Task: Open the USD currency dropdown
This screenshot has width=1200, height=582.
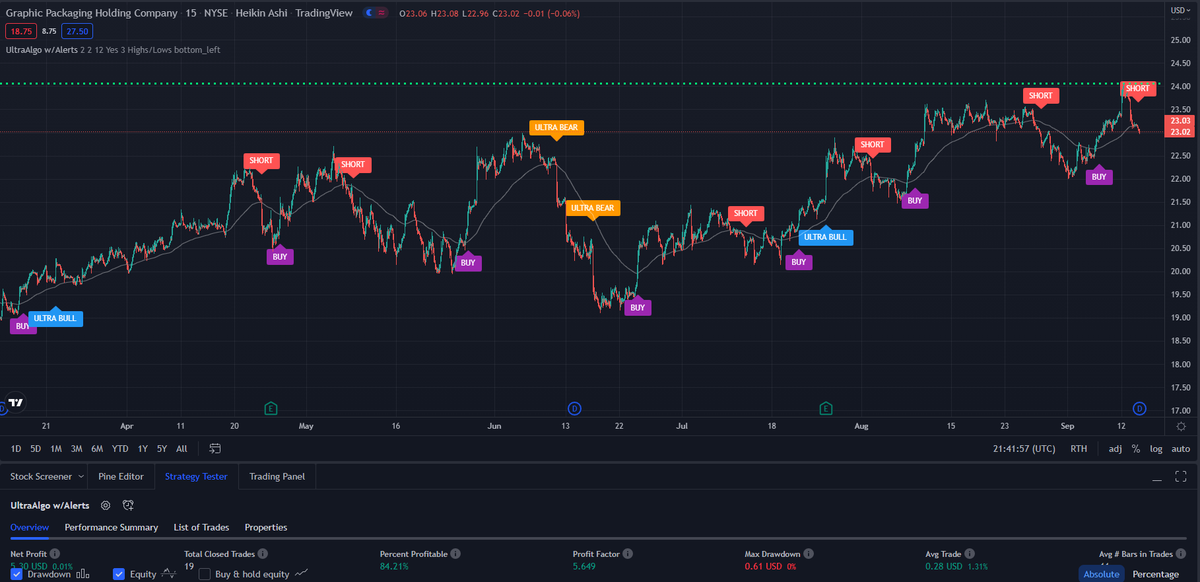Action: pos(1180,10)
